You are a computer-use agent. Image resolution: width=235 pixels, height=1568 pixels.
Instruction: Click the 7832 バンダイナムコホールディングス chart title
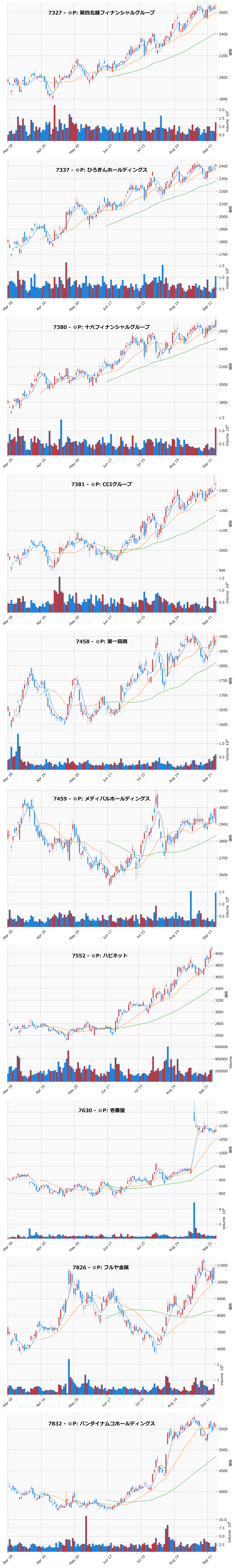click(101, 1424)
